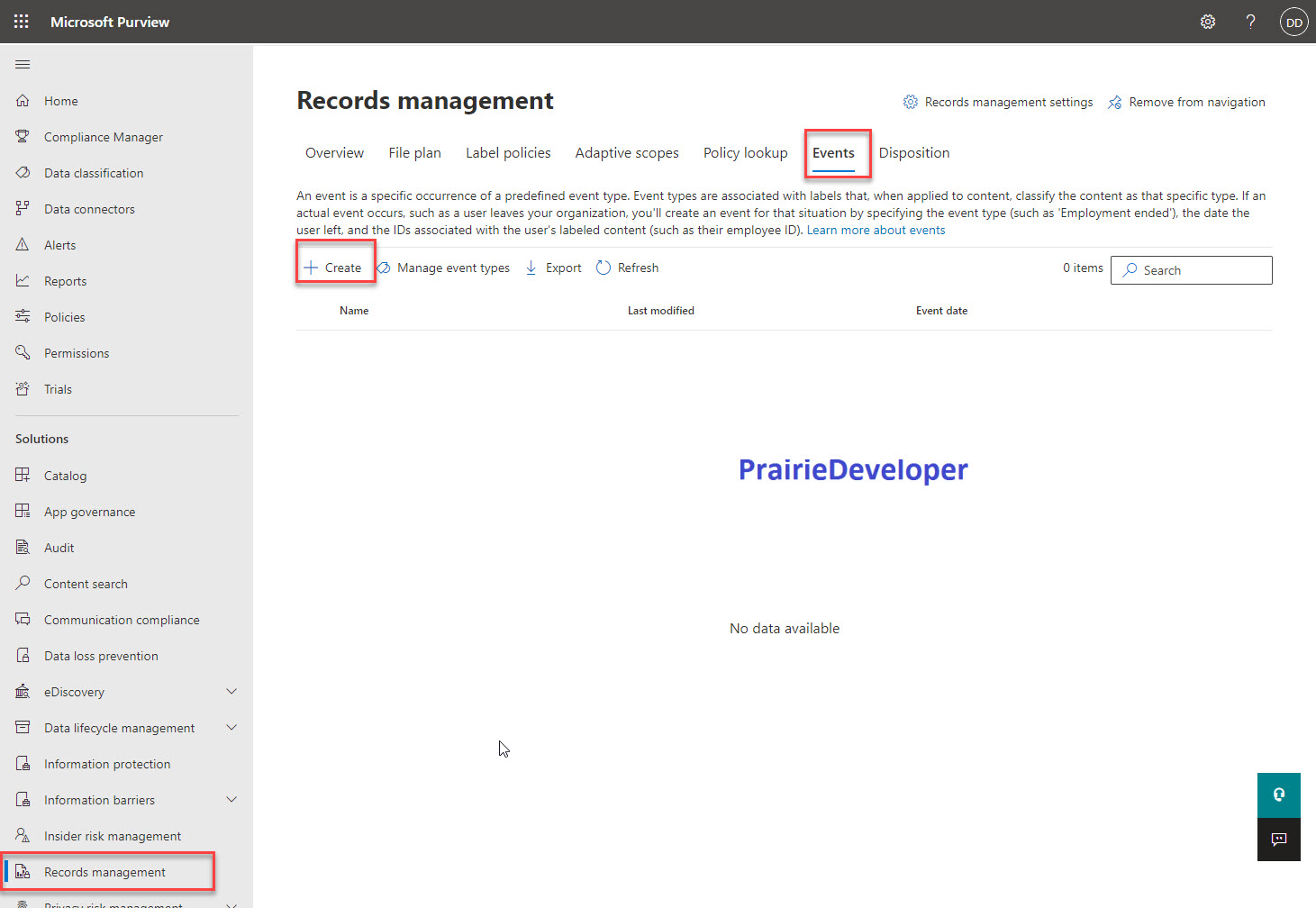The width and height of the screenshot is (1316, 908).
Task: Click the Compliance Manager trophy icon
Action: click(x=23, y=137)
